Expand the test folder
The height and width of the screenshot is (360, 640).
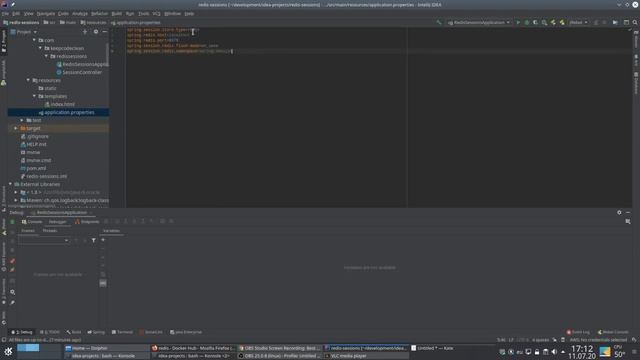[22, 120]
